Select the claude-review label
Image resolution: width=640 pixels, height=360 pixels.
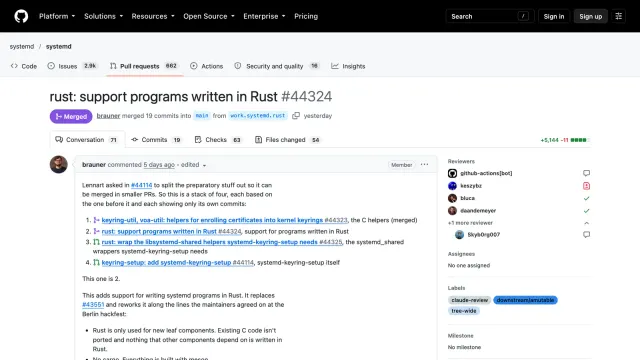(469, 300)
